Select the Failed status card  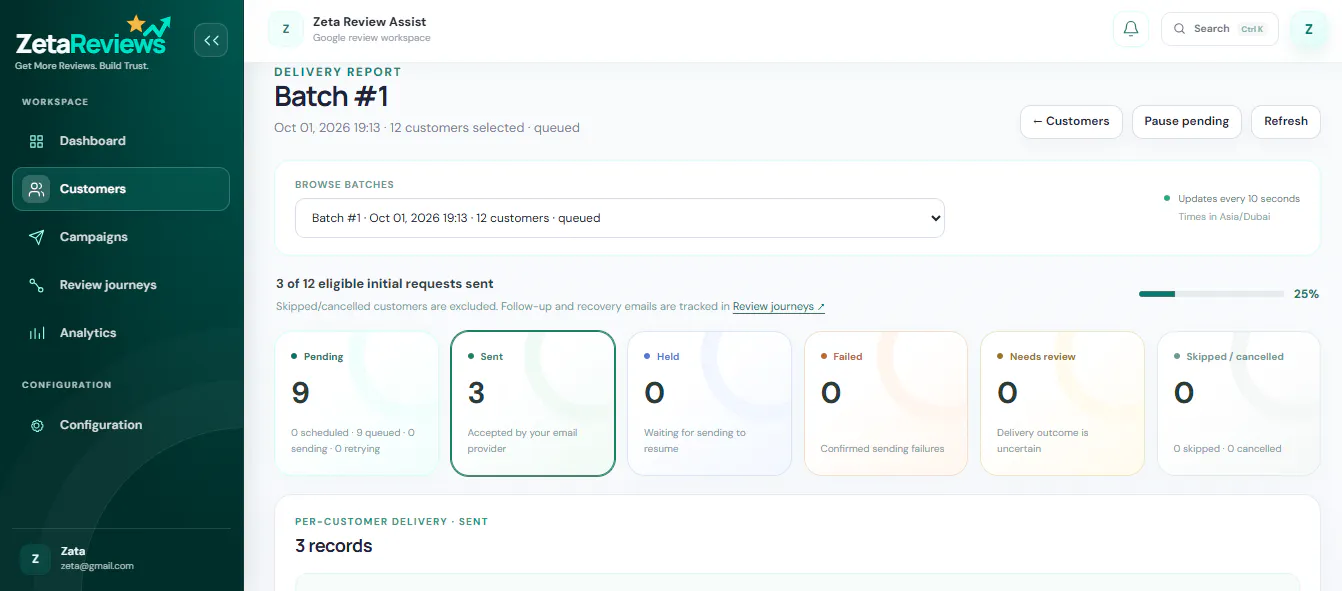click(x=886, y=403)
